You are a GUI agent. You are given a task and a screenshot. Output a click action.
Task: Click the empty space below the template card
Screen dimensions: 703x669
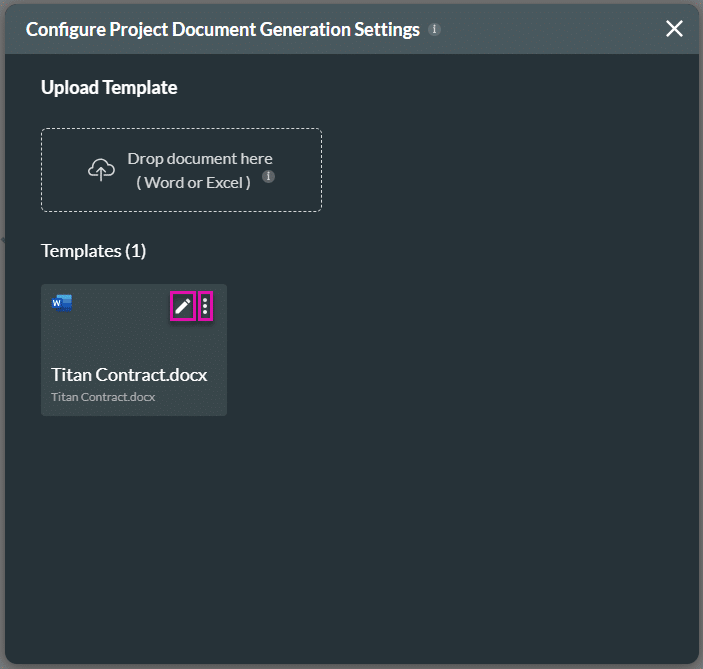134,520
